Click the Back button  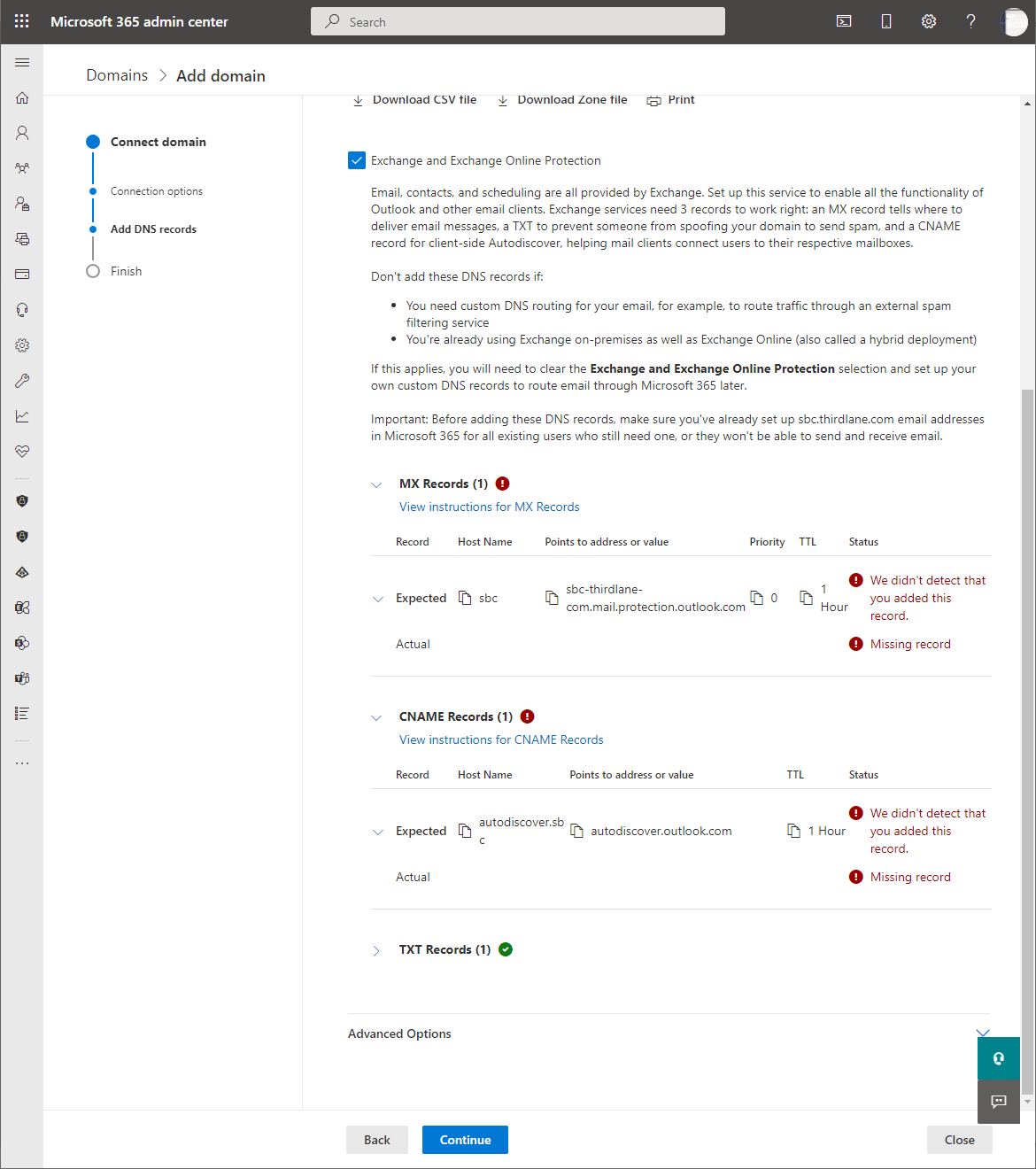(377, 1140)
